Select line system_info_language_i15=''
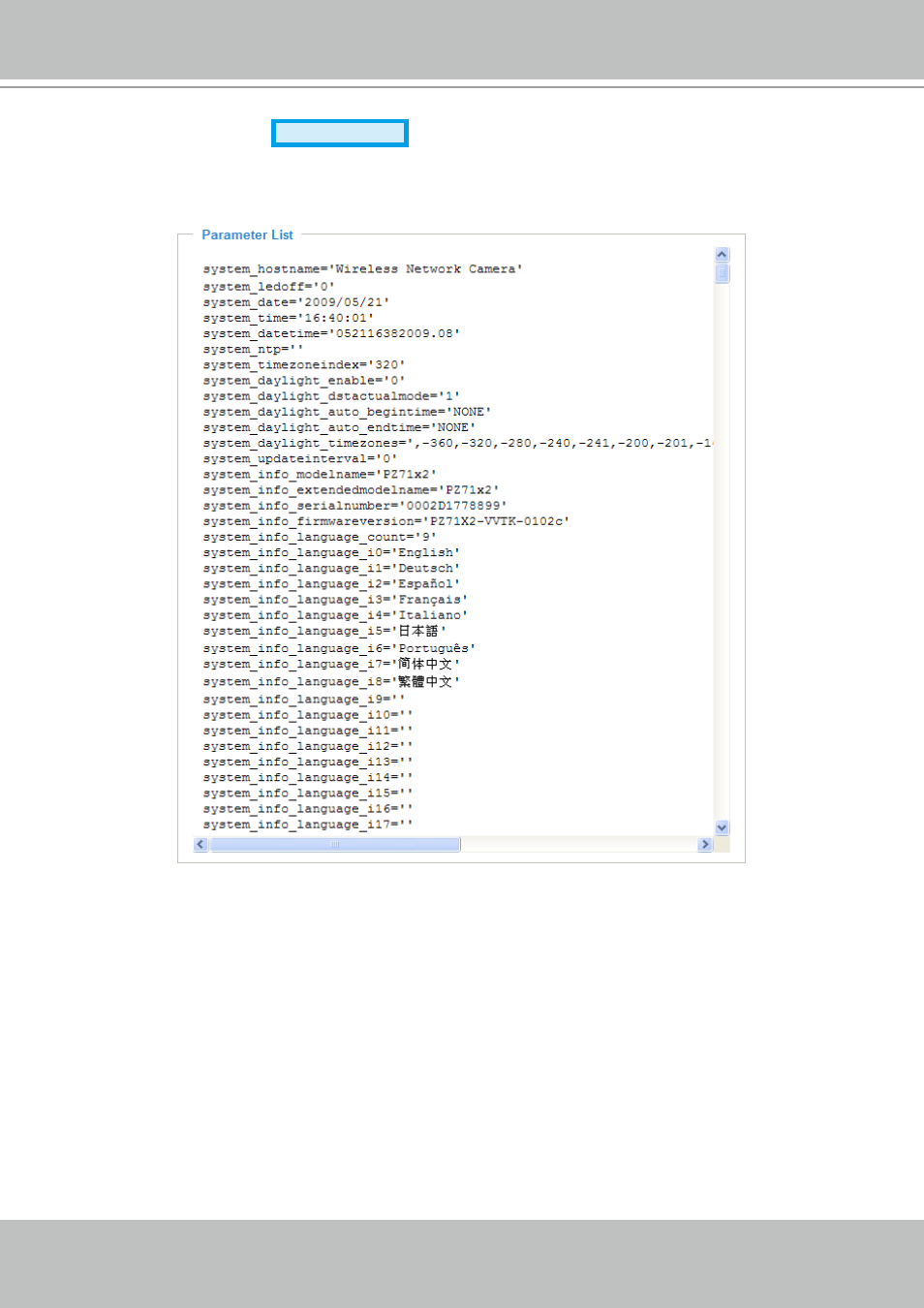924x1308 pixels. (x=308, y=793)
